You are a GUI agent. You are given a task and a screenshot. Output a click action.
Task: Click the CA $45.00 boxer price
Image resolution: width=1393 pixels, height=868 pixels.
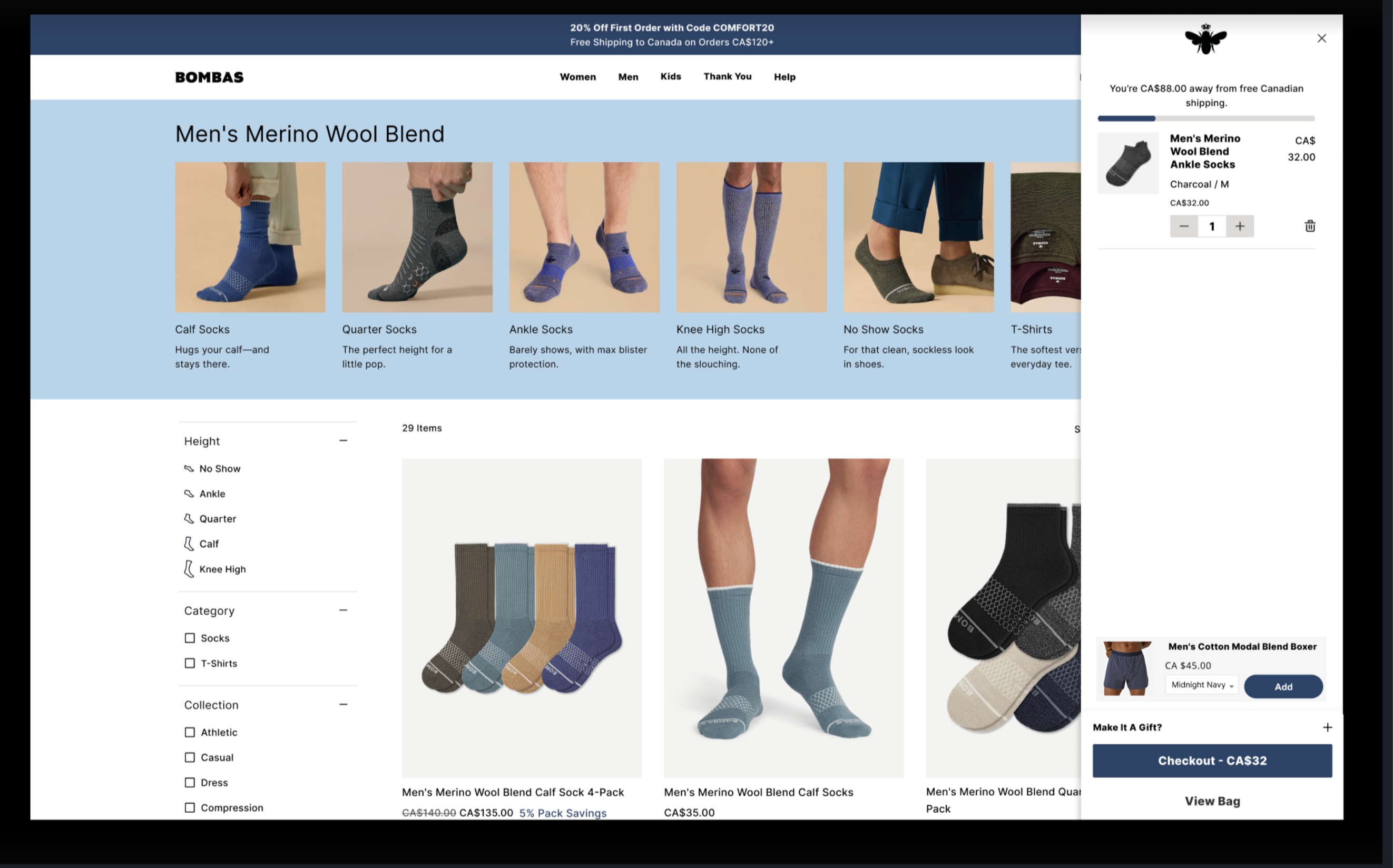[x=1188, y=666]
